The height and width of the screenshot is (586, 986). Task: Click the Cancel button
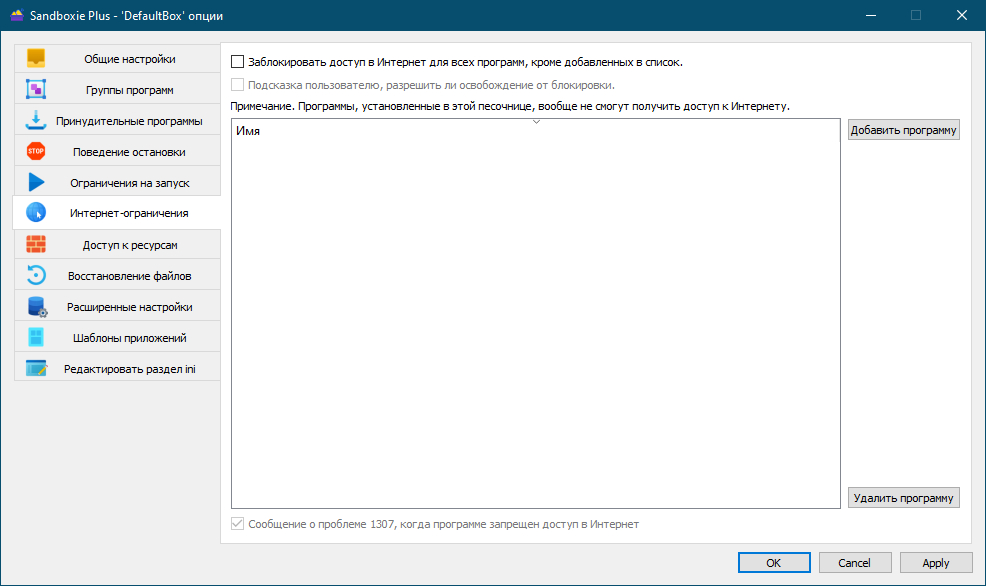[855, 563]
